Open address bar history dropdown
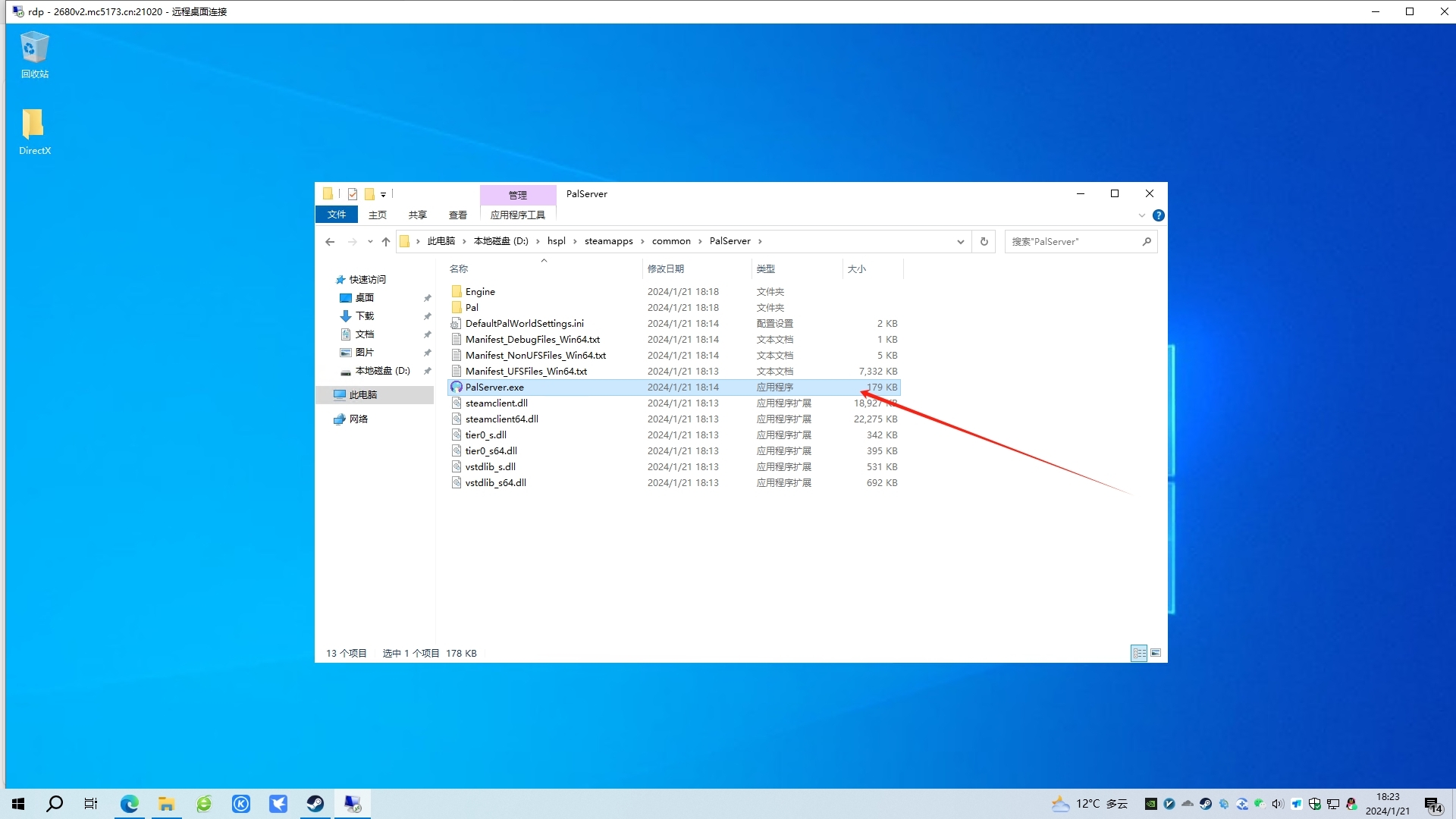The image size is (1456, 819). 961,242
